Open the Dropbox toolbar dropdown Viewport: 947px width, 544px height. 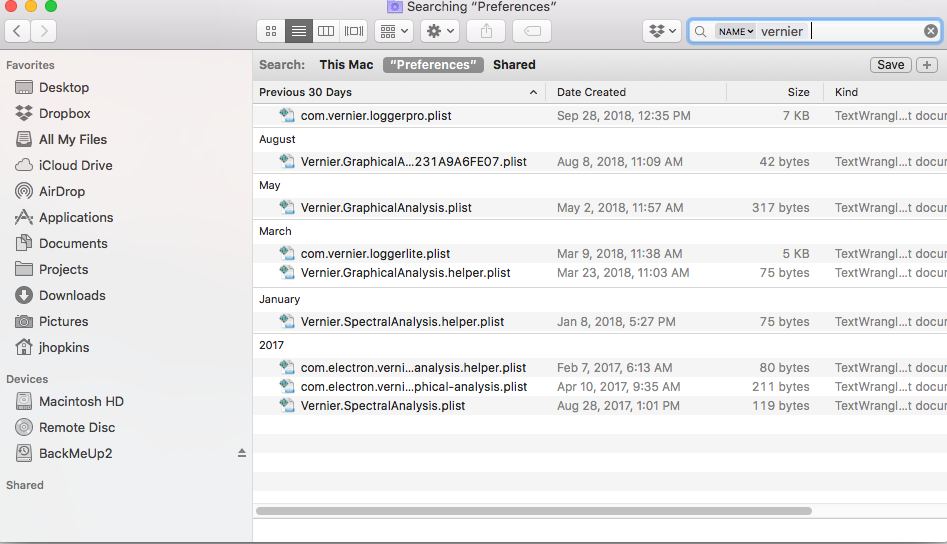tap(663, 31)
